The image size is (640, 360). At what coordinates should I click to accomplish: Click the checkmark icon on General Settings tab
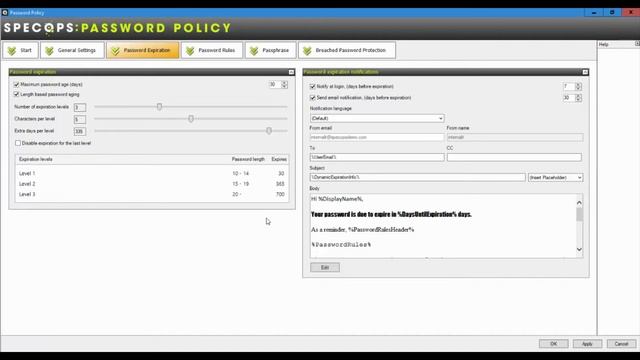[49, 51]
